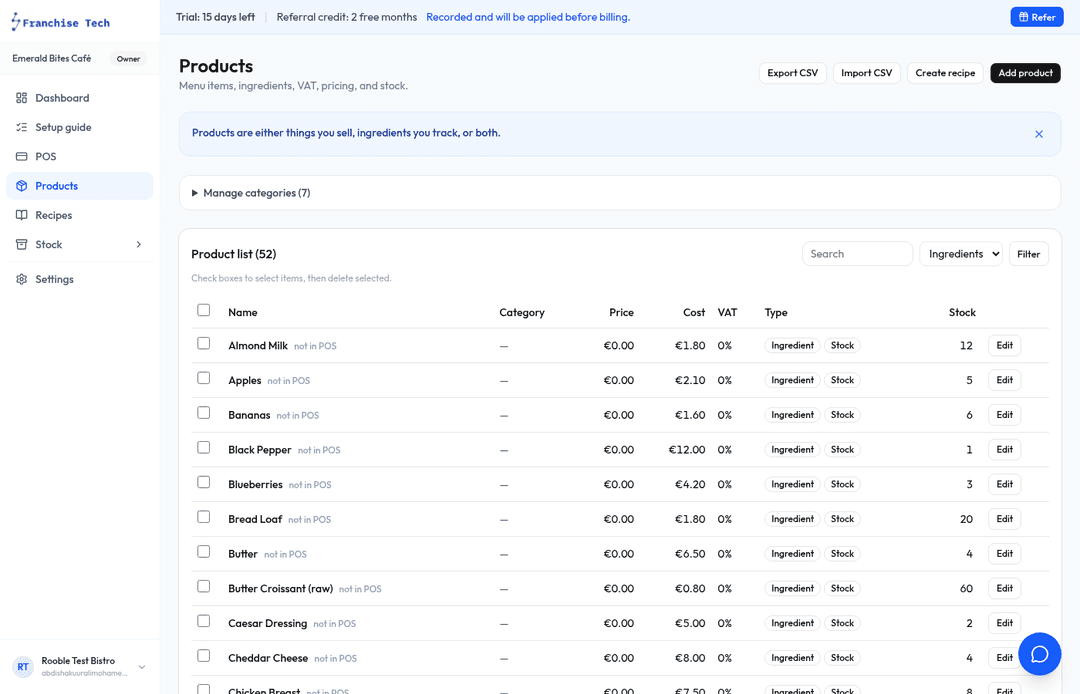Expand the Manage categories section
1080x694 pixels.
click(251, 193)
